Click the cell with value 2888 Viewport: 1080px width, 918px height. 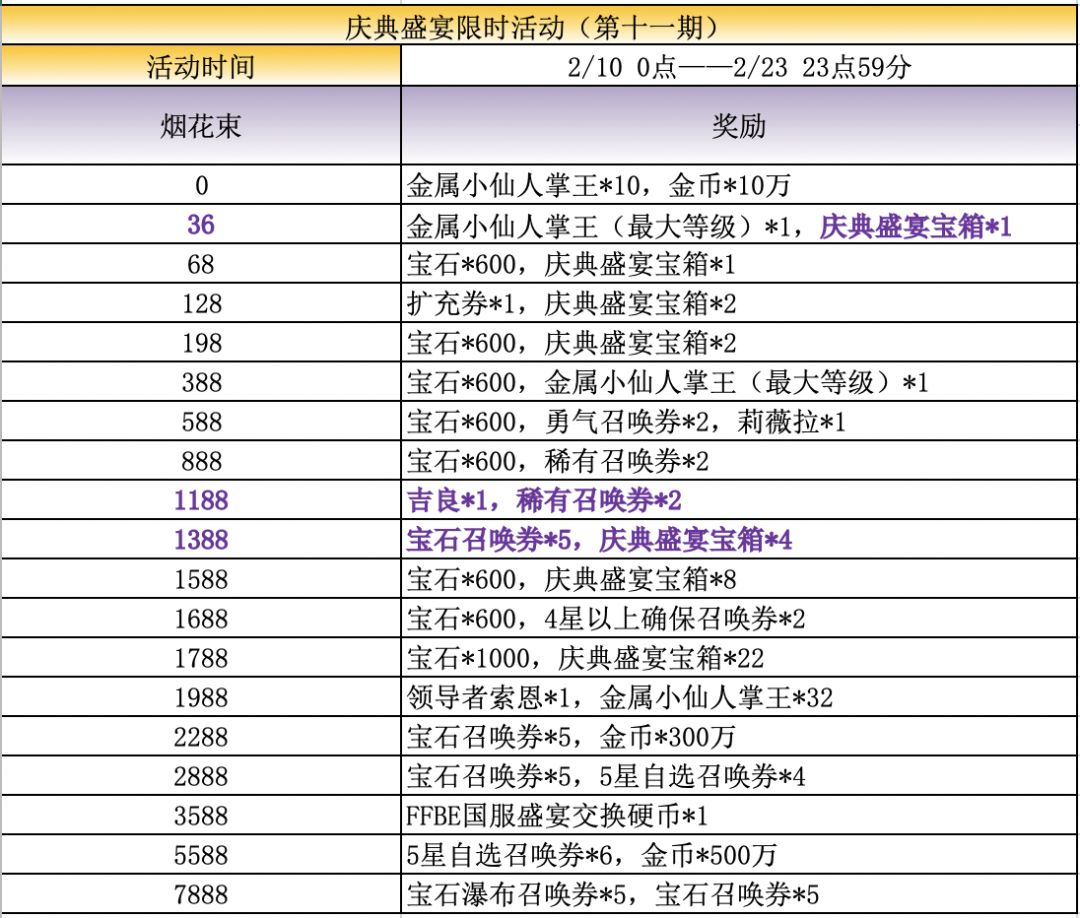tap(200, 777)
